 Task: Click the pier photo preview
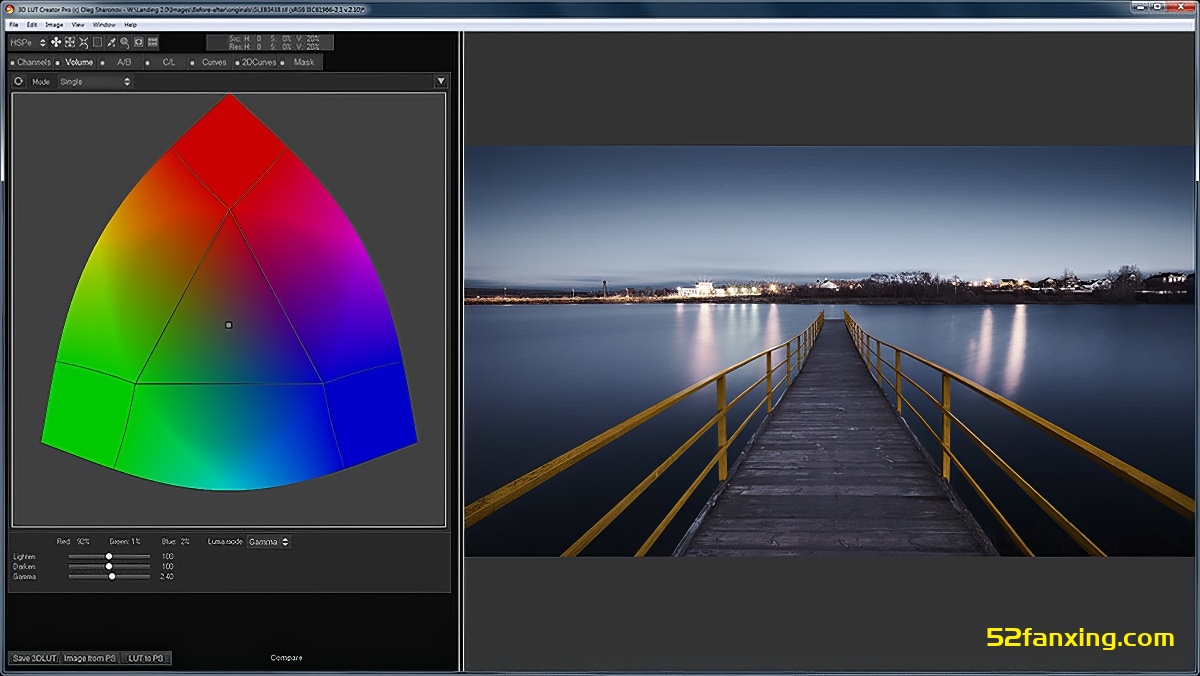(x=830, y=351)
